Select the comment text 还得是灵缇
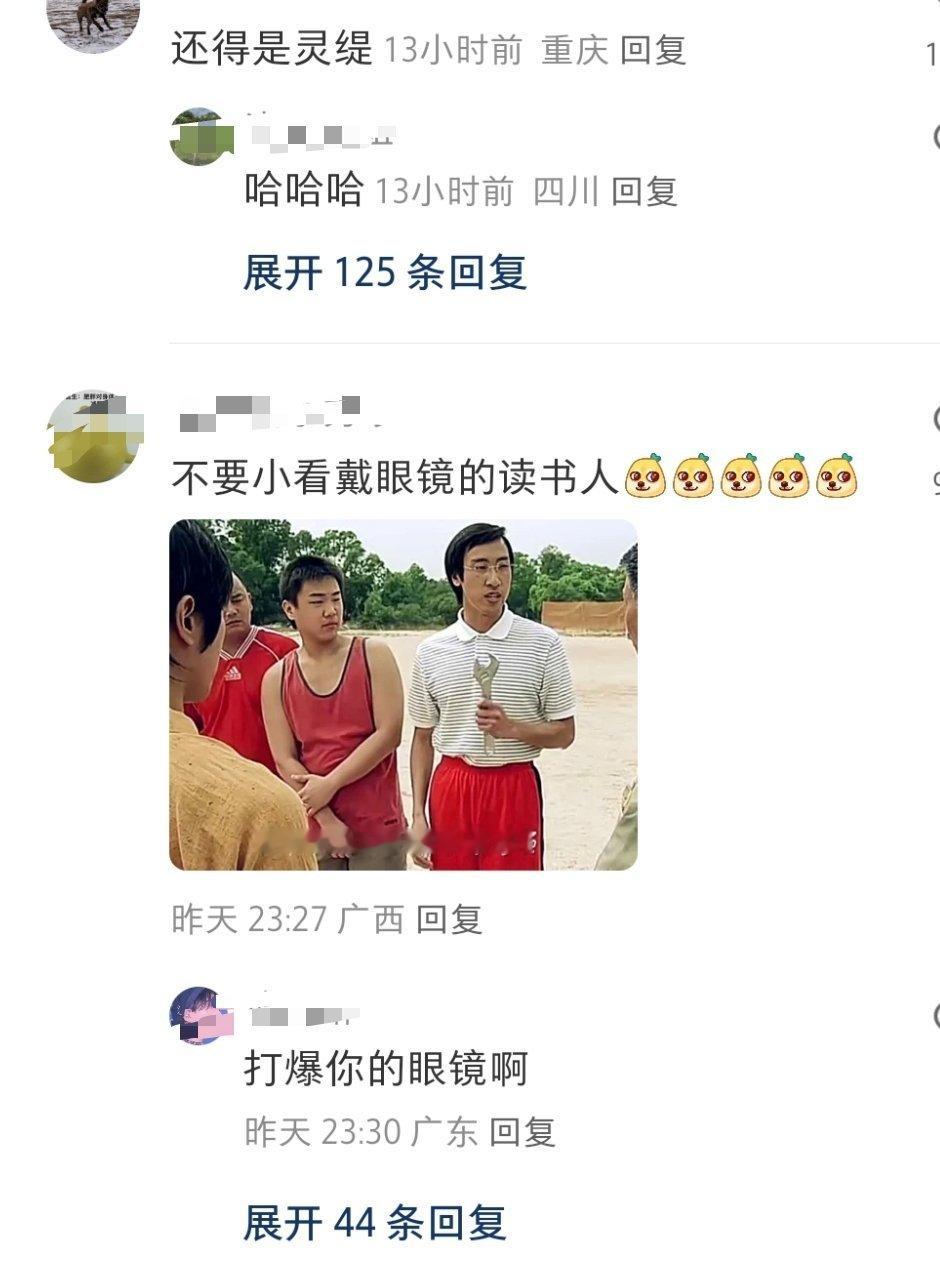Image resolution: width=940 pixels, height=1271 pixels. pos(271,48)
